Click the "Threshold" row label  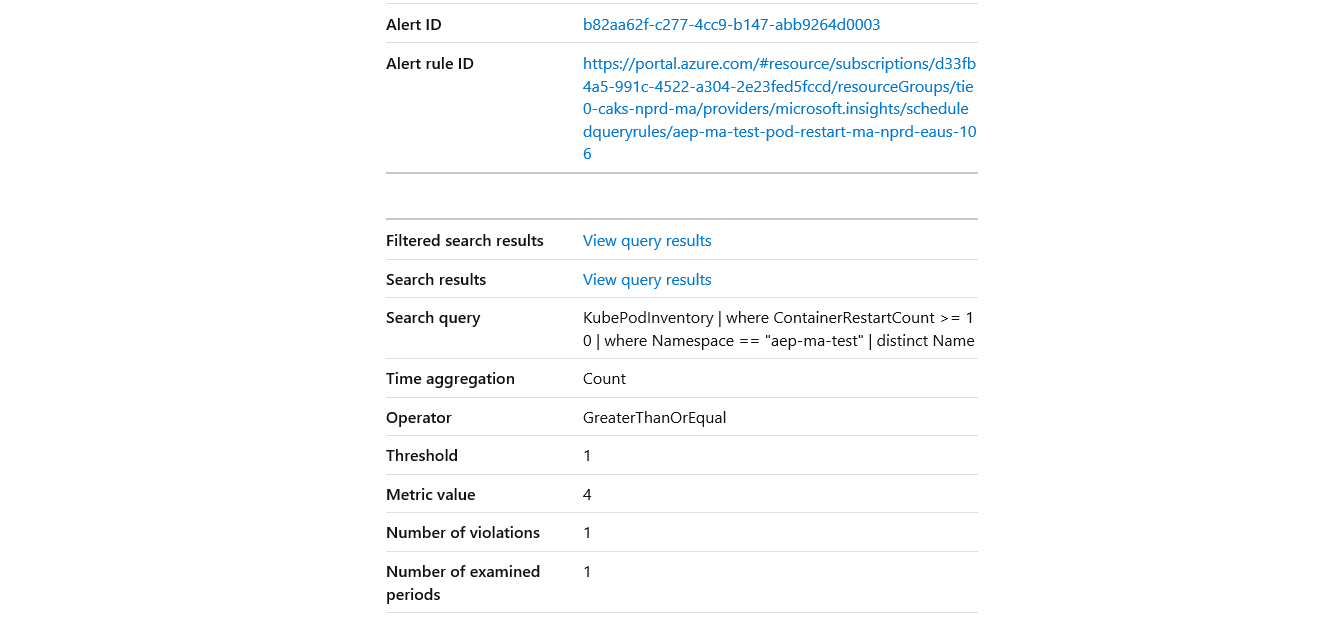coord(421,456)
